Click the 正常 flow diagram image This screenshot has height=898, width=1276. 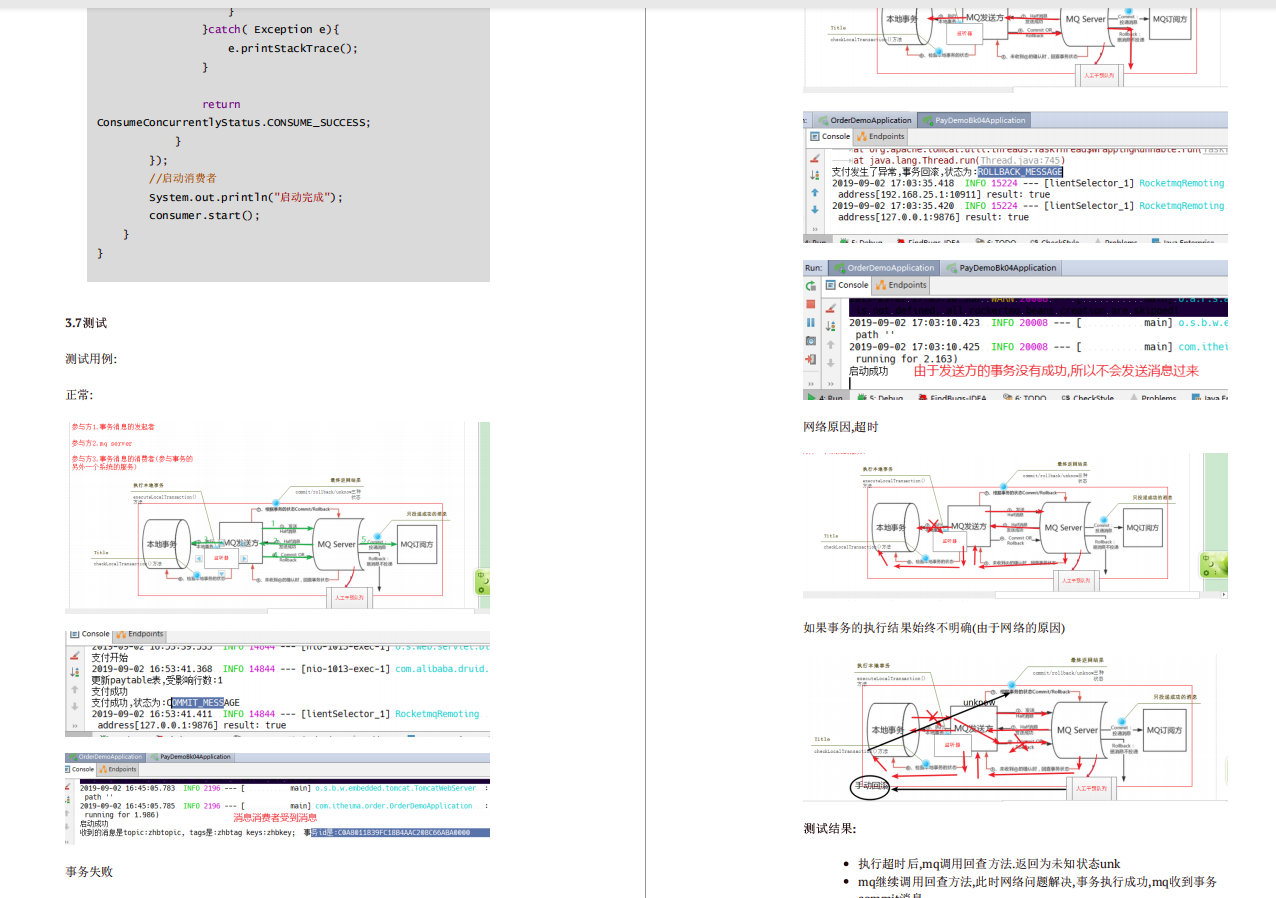tap(277, 517)
